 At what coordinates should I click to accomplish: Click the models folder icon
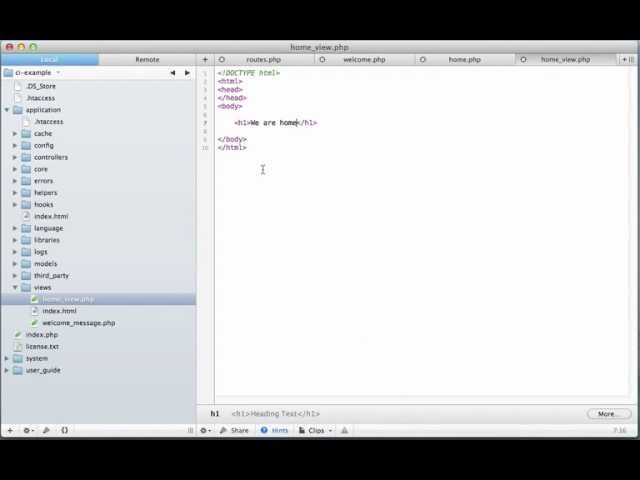pos(26,264)
